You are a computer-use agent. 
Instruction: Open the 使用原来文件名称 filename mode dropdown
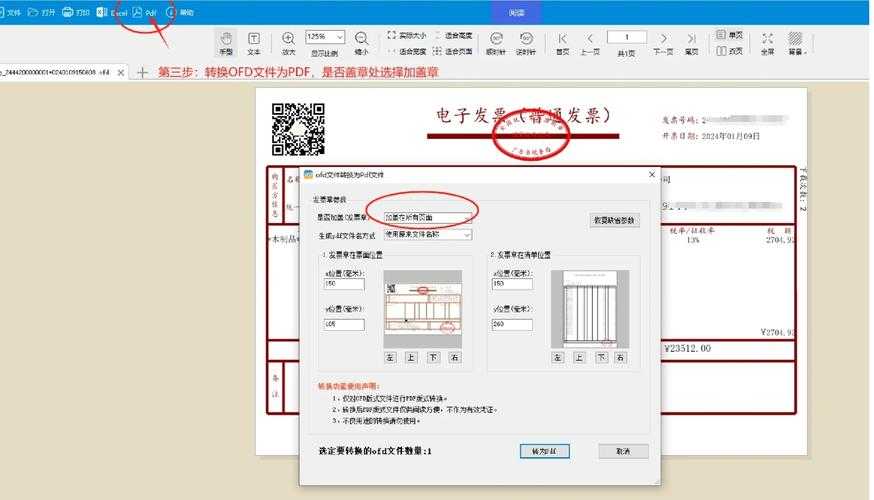point(428,235)
